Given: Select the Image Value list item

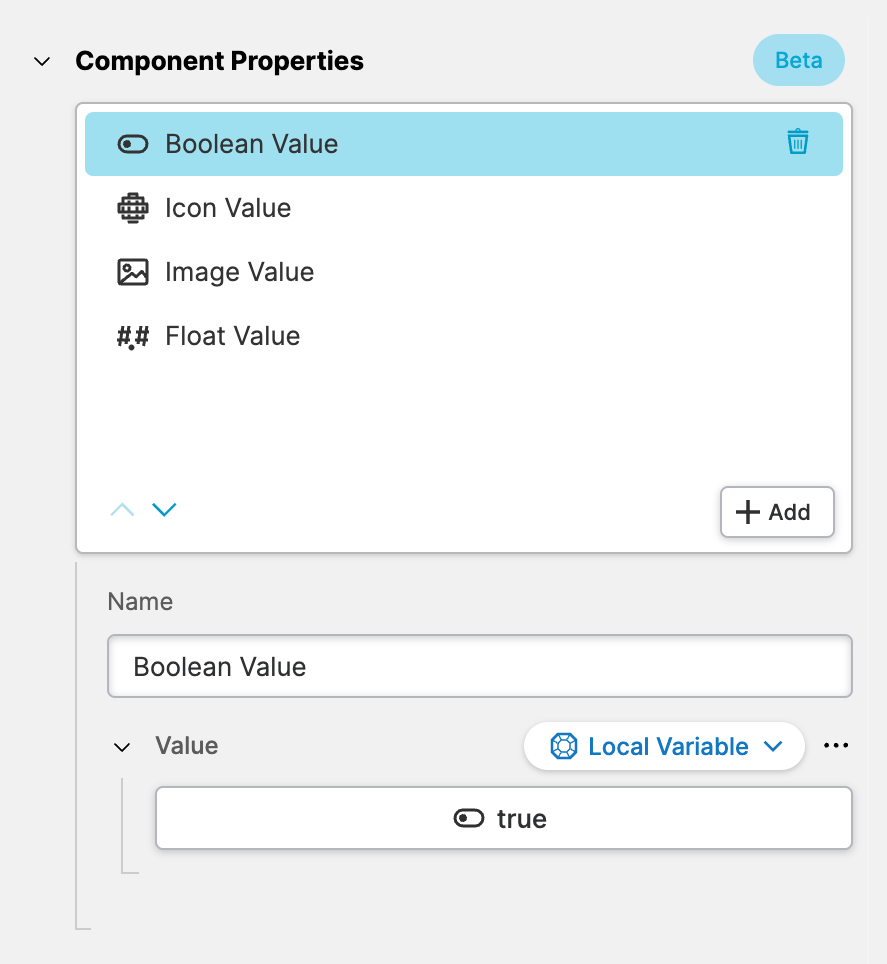Looking at the screenshot, I should pos(239,272).
